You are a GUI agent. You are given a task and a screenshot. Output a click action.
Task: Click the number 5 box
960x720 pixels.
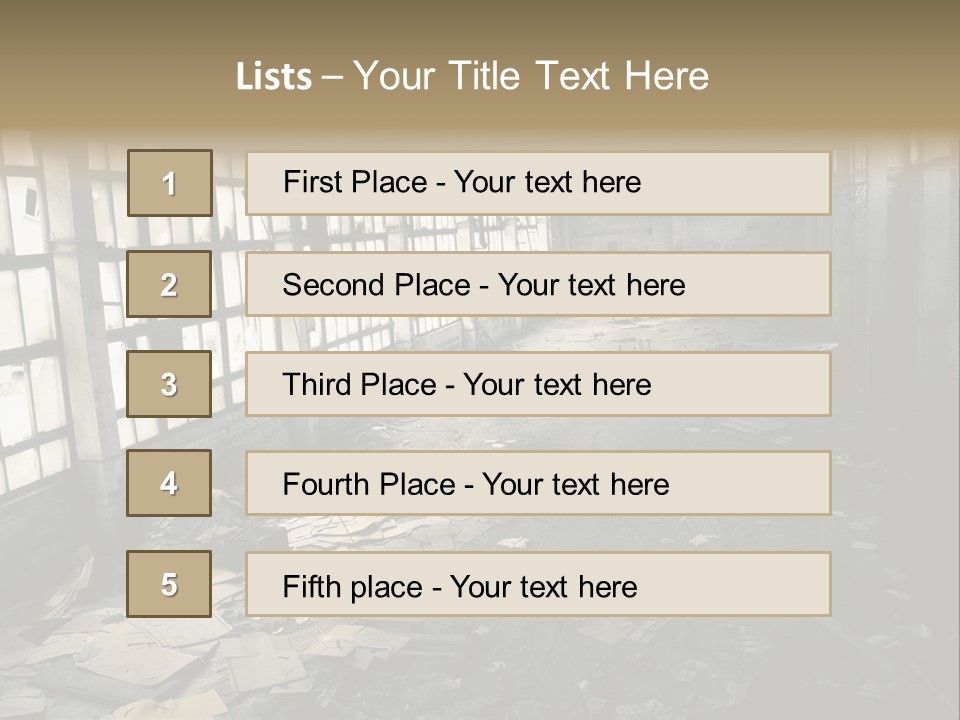click(169, 584)
